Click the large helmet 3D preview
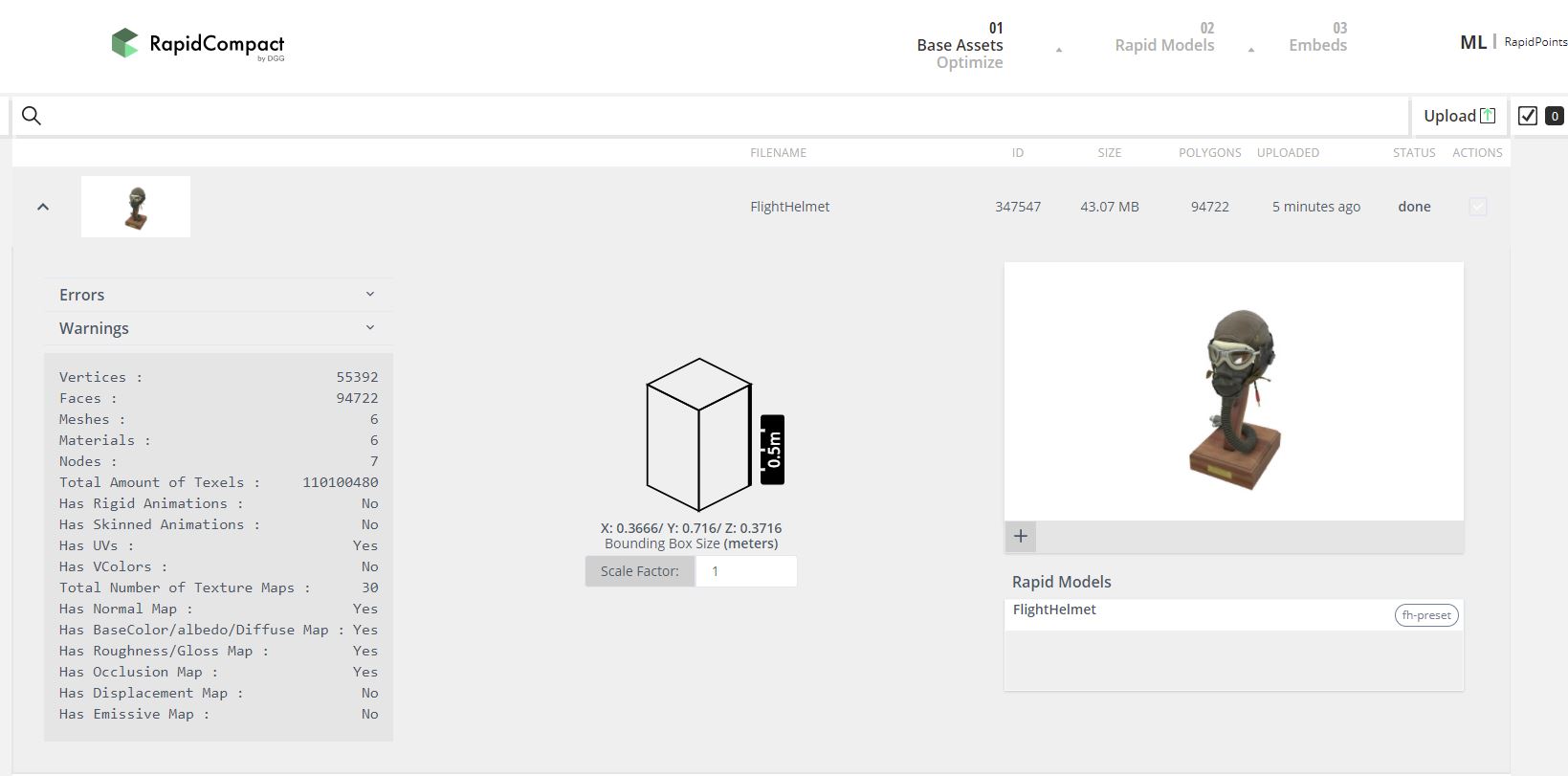 point(1234,391)
